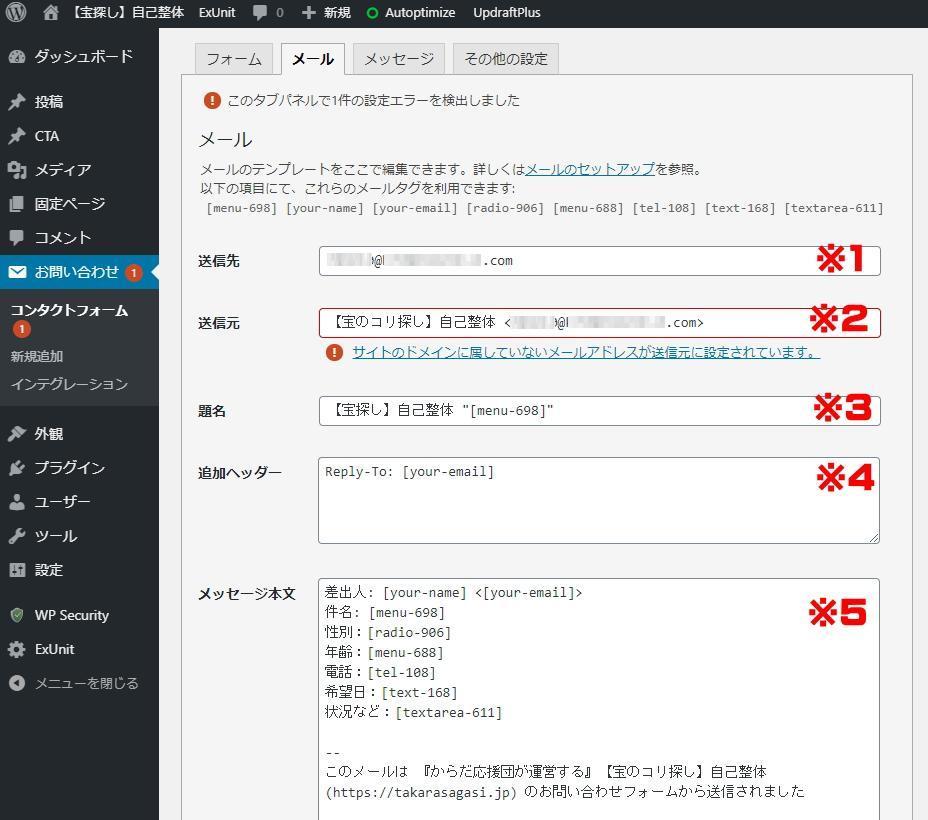Select the [text-168] mail tag
Screen dimensions: 928x820
tap(739, 208)
